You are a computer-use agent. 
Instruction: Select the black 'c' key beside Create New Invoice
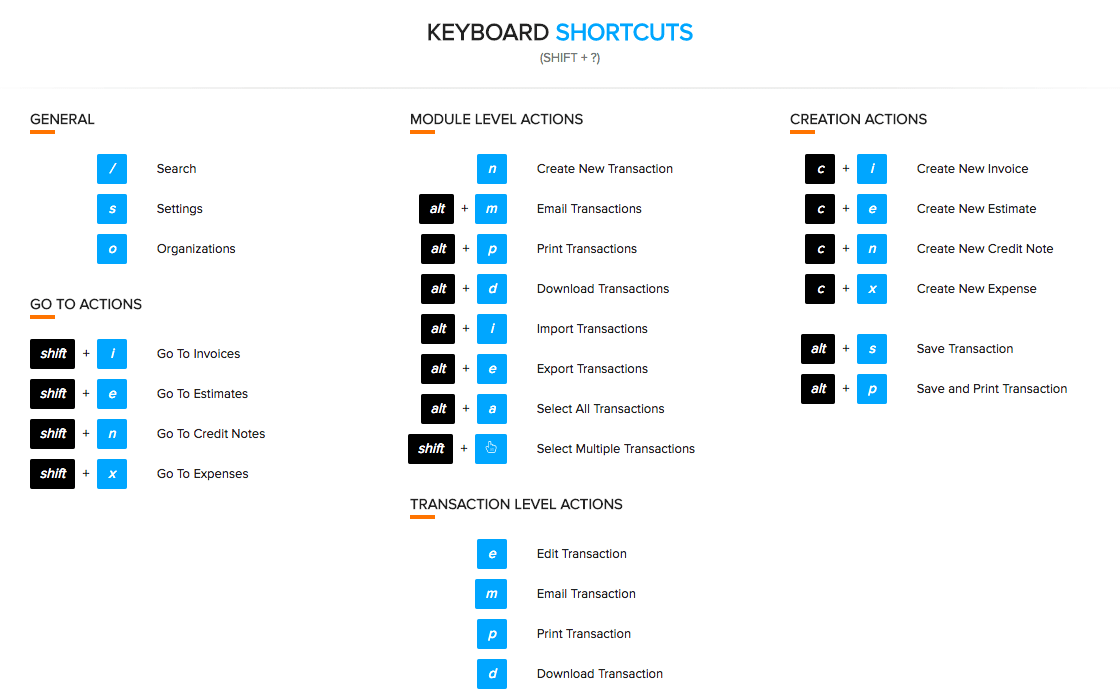pyautogui.click(x=819, y=168)
